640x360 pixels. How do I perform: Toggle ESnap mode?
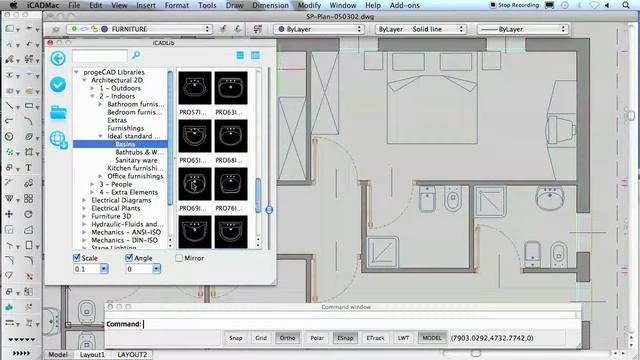tap(345, 338)
